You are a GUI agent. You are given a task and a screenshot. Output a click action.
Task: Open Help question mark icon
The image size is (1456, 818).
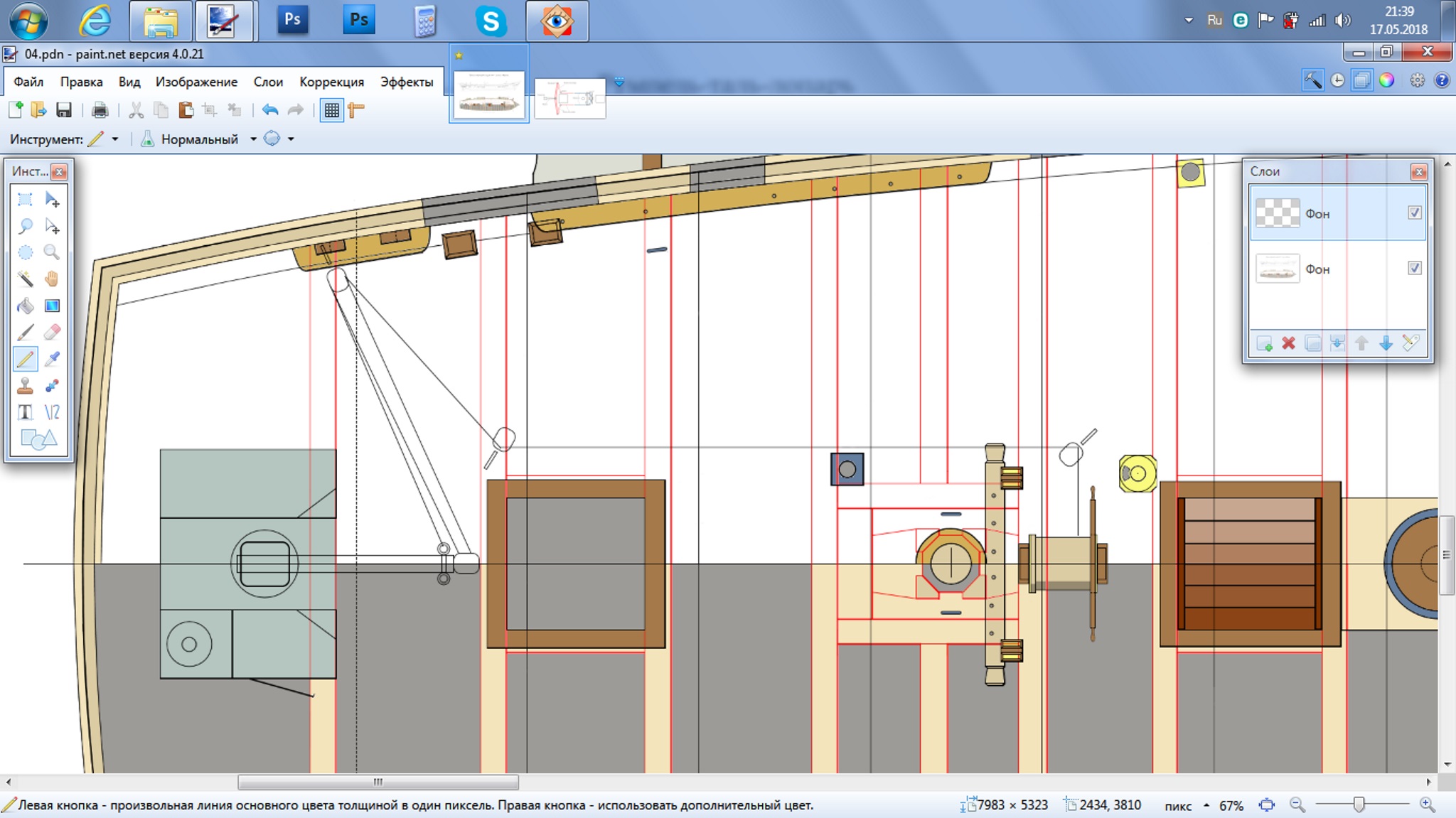point(1442,80)
